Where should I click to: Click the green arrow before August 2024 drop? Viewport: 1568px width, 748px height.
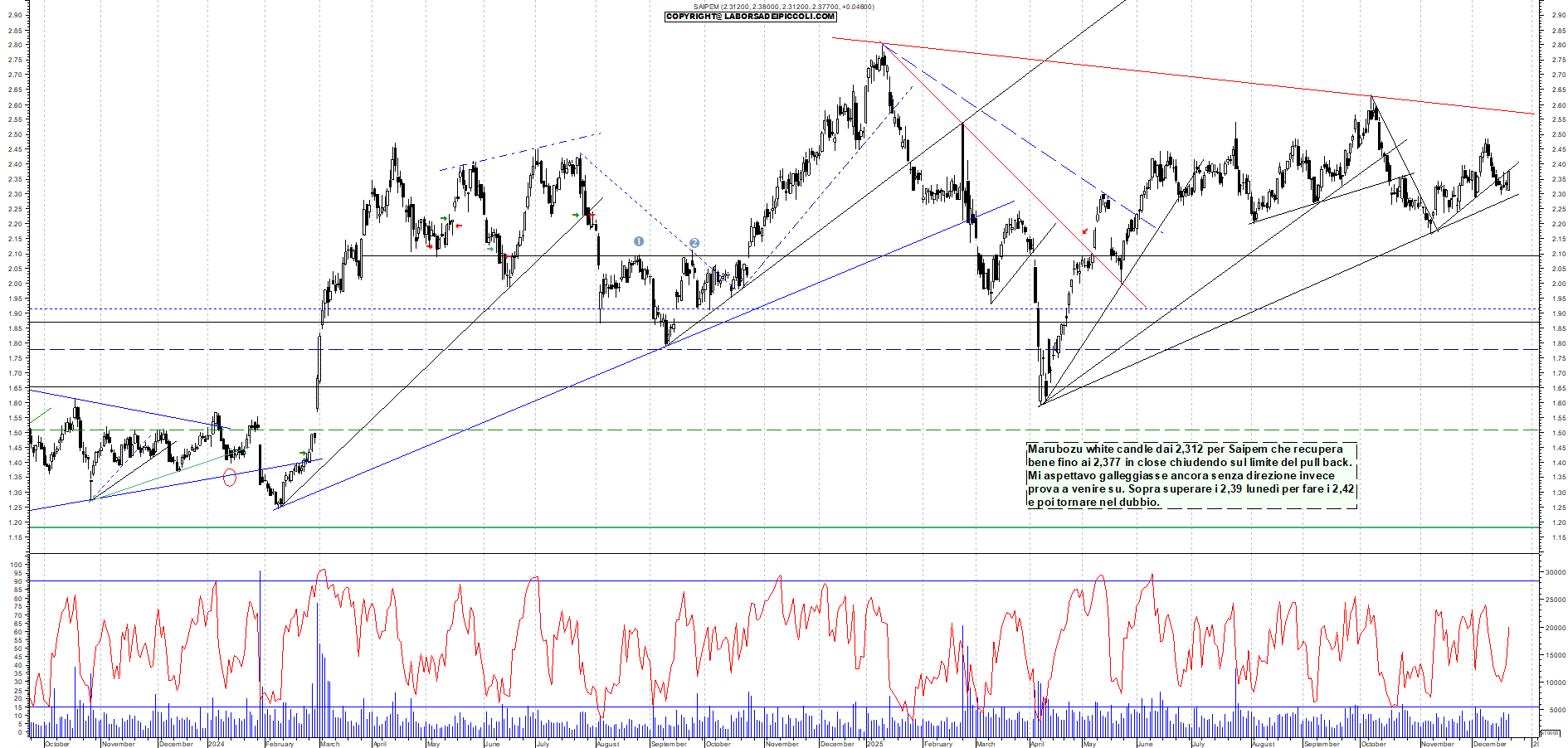576,215
